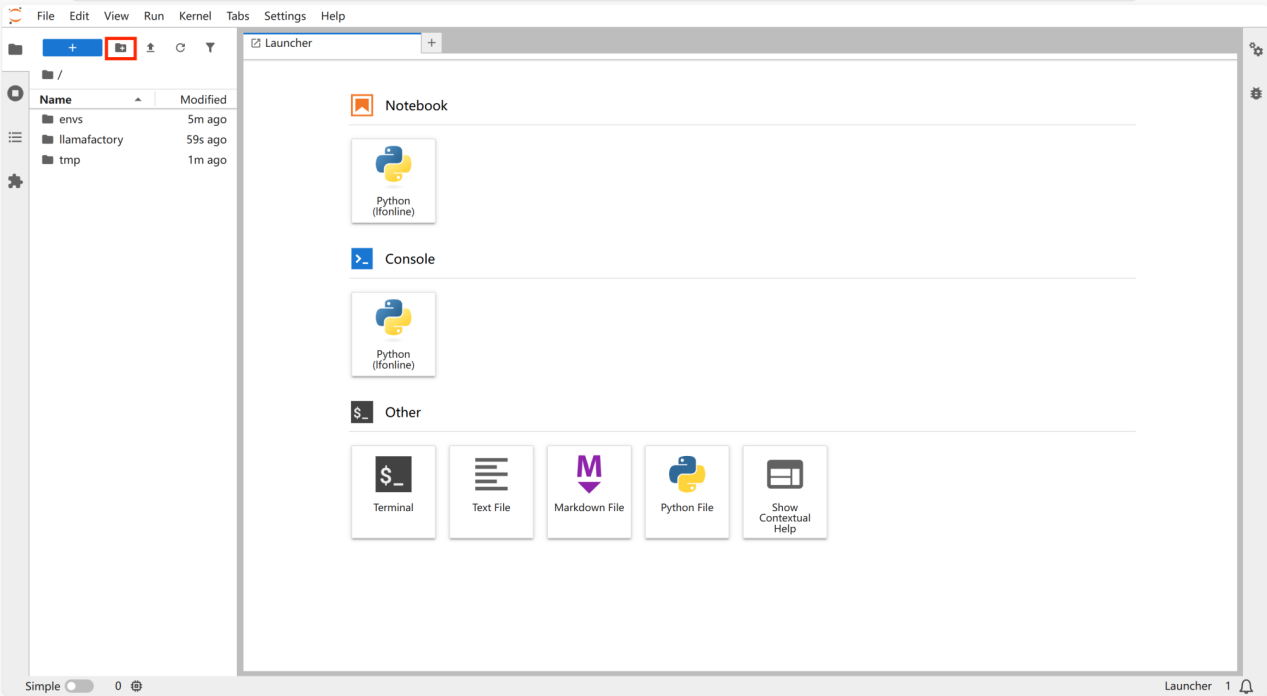Select the Launcher tab
This screenshot has height=696, width=1267.
coord(288,43)
